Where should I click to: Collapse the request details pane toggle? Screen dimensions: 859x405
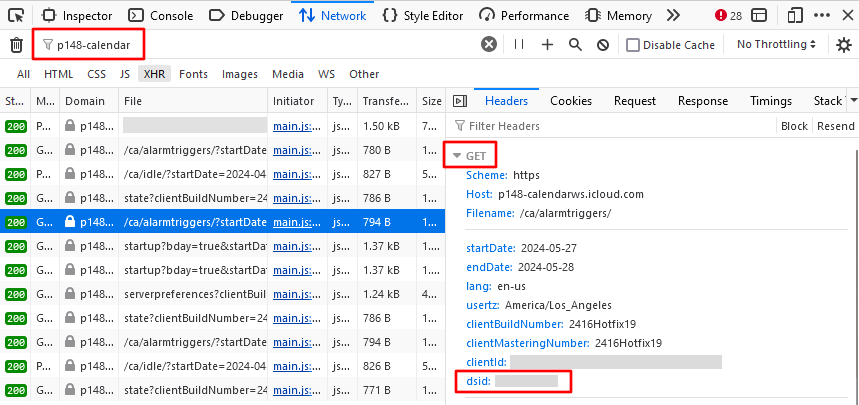[460, 101]
